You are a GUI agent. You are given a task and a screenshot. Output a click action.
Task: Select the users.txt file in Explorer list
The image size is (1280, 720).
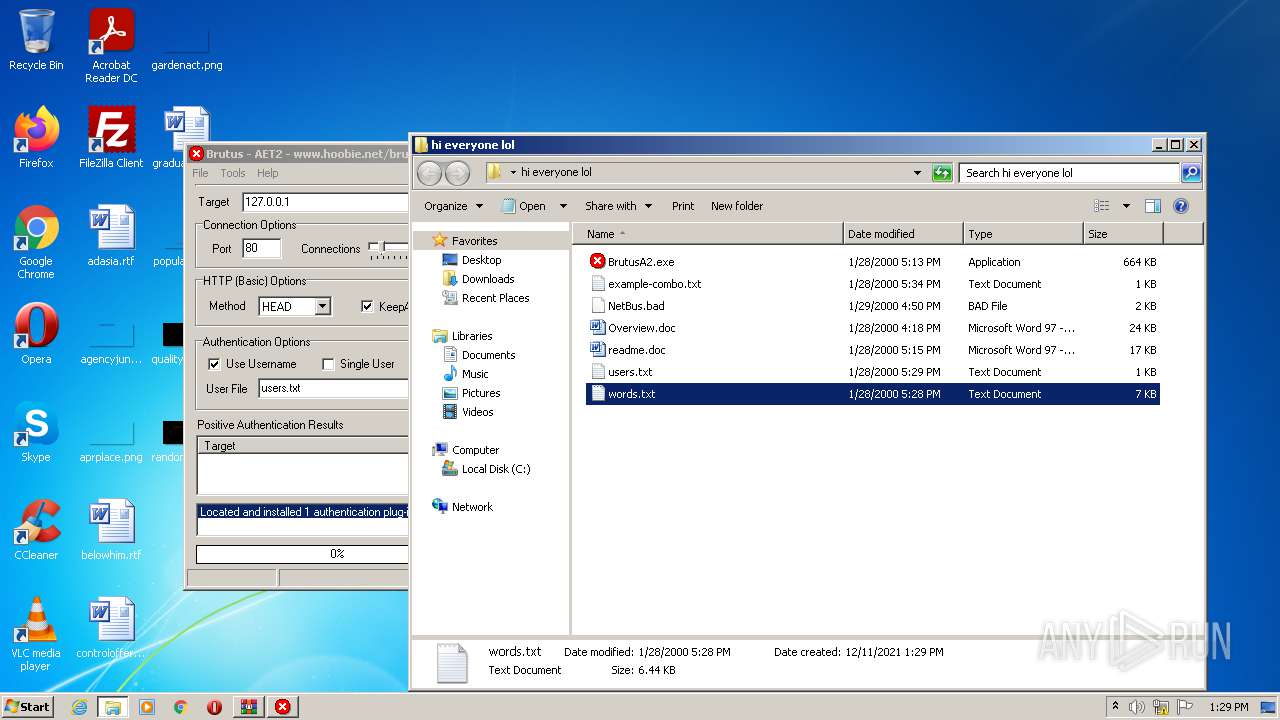[x=873, y=372]
